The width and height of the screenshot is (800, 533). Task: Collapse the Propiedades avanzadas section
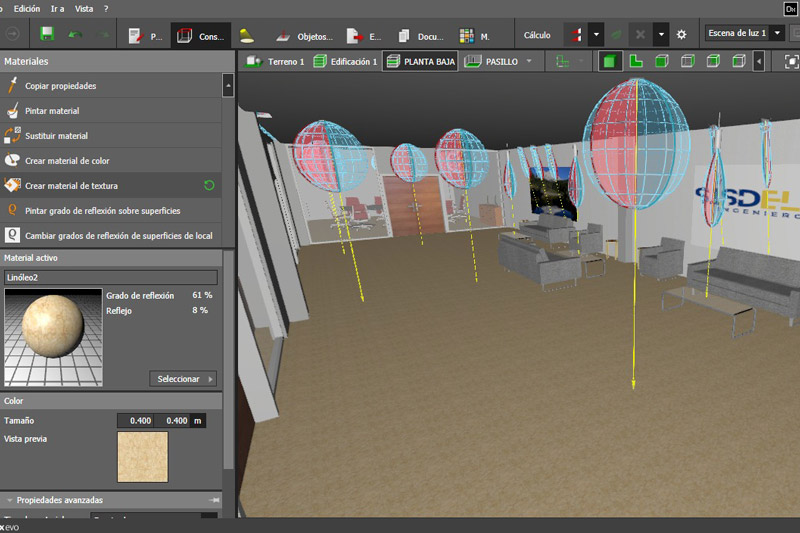tap(10, 500)
